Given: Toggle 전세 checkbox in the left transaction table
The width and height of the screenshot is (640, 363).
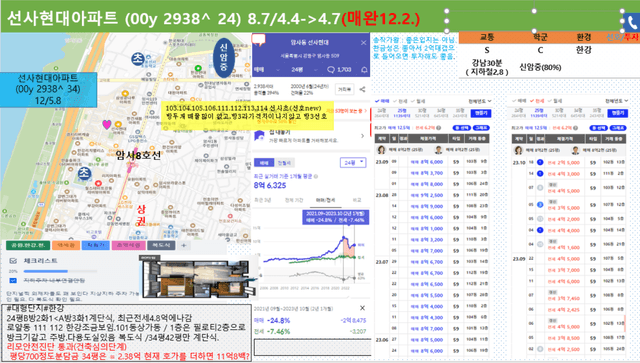Looking at the screenshot, I should [x=400, y=101].
